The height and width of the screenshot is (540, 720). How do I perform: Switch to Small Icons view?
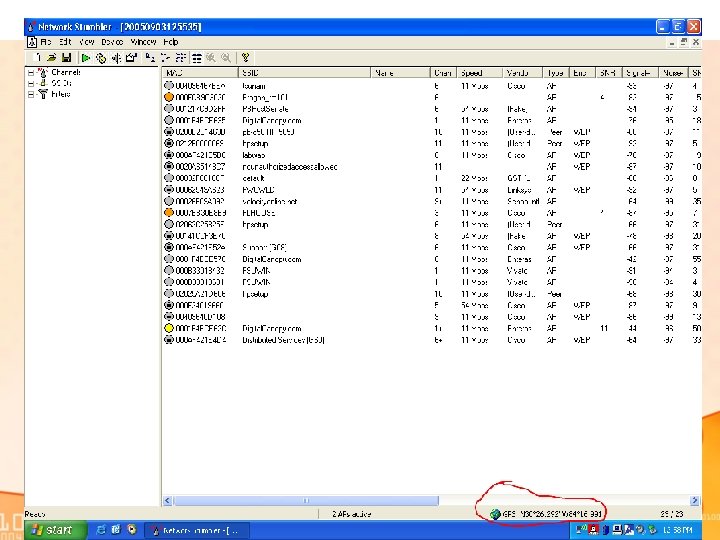[166, 58]
